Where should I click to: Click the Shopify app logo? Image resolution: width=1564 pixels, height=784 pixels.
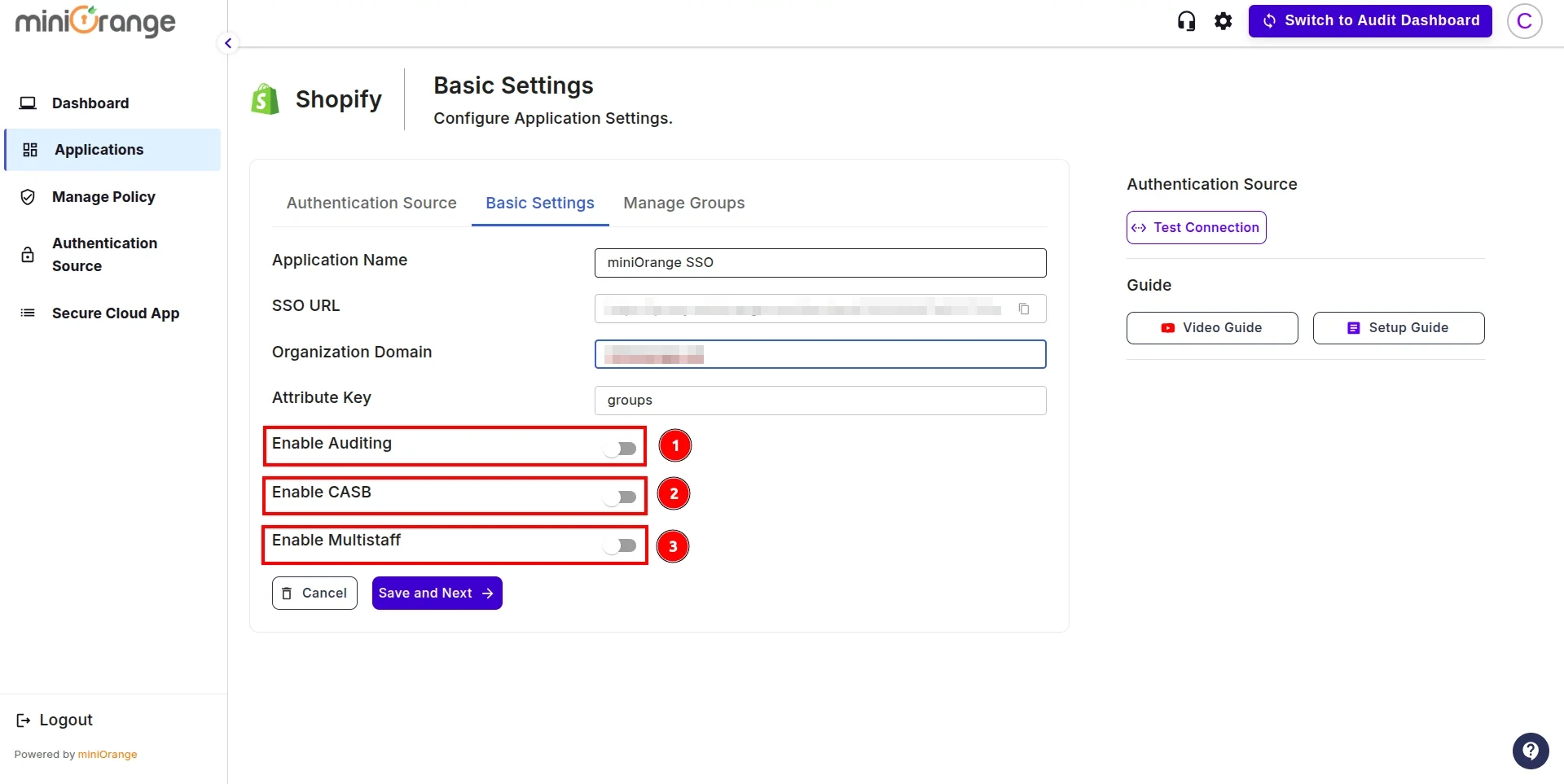click(x=264, y=98)
